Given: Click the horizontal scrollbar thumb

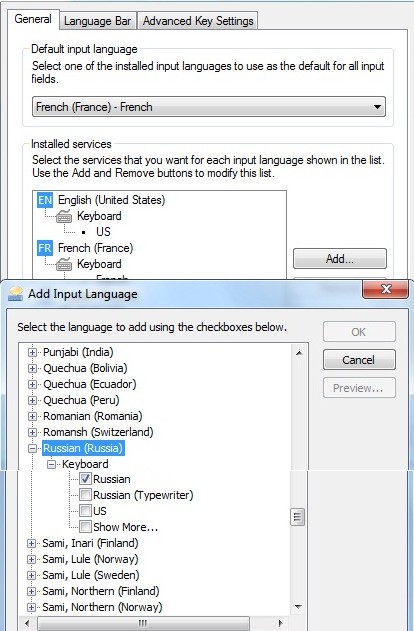Looking at the screenshot, I should [x=144, y=623].
